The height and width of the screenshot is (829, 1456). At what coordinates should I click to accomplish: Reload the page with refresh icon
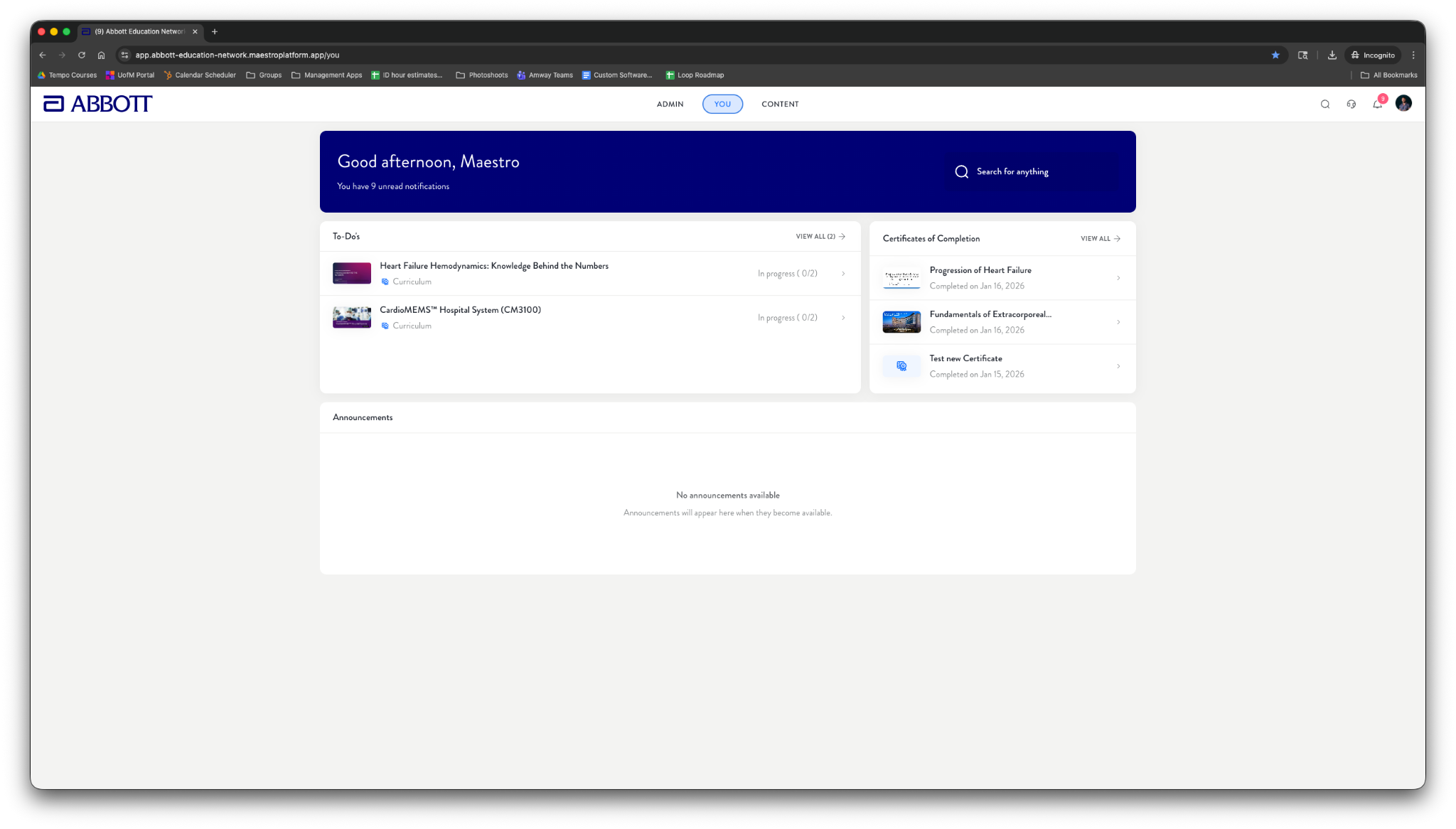tap(82, 55)
